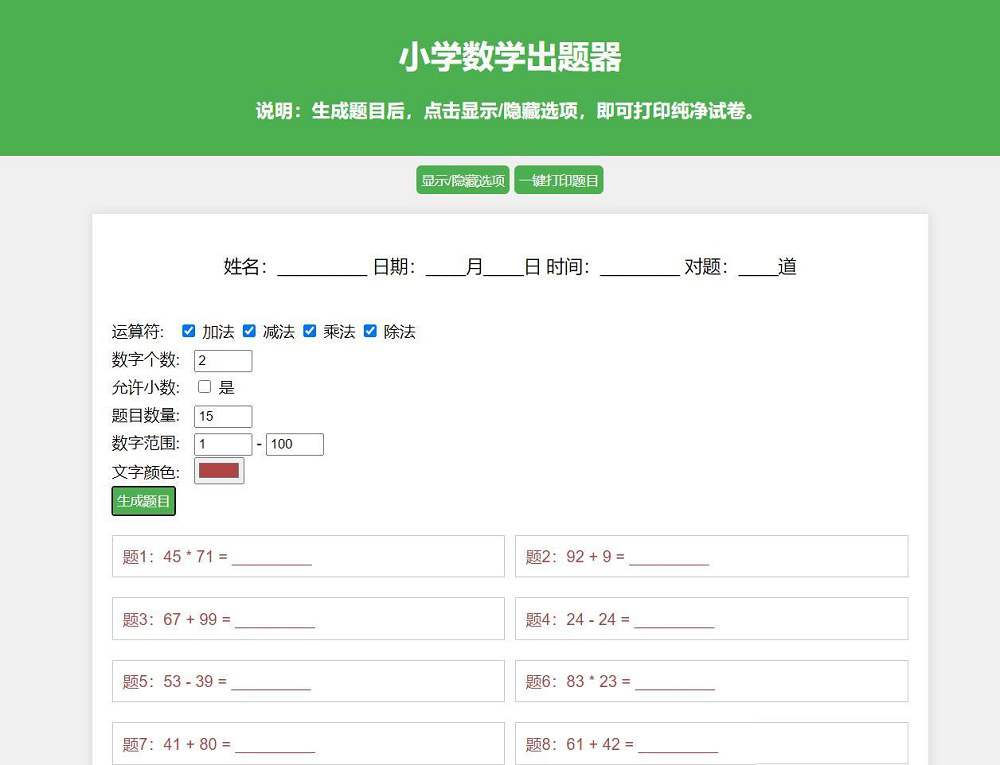The height and width of the screenshot is (765, 1000).
Task: Click the 生成题目 generate button
Action: pos(143,501)
